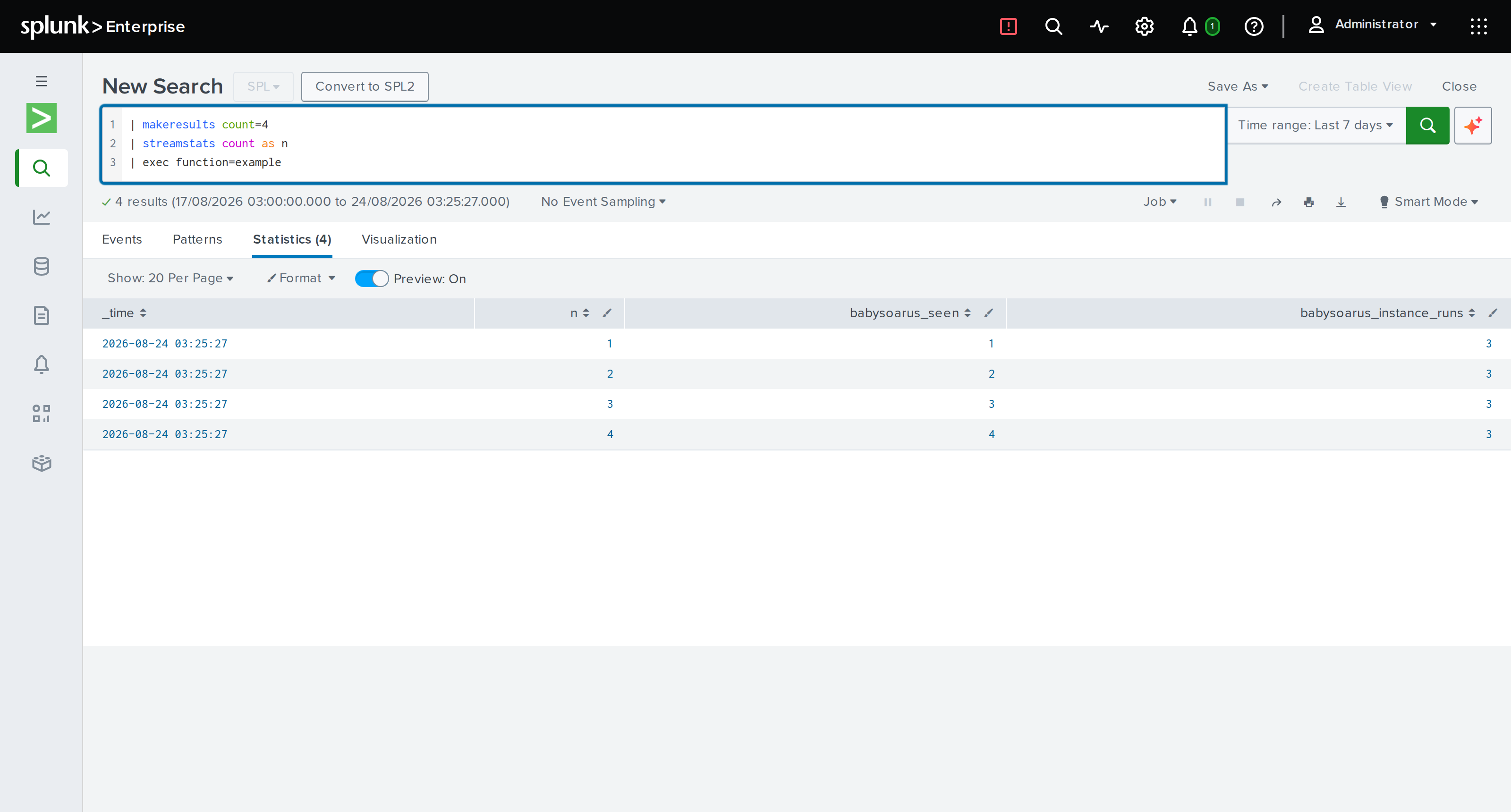Viewport: 1511px width, 812px height.
Task: Open the Job dropdown menu
Action: [x=1160, y=202]
